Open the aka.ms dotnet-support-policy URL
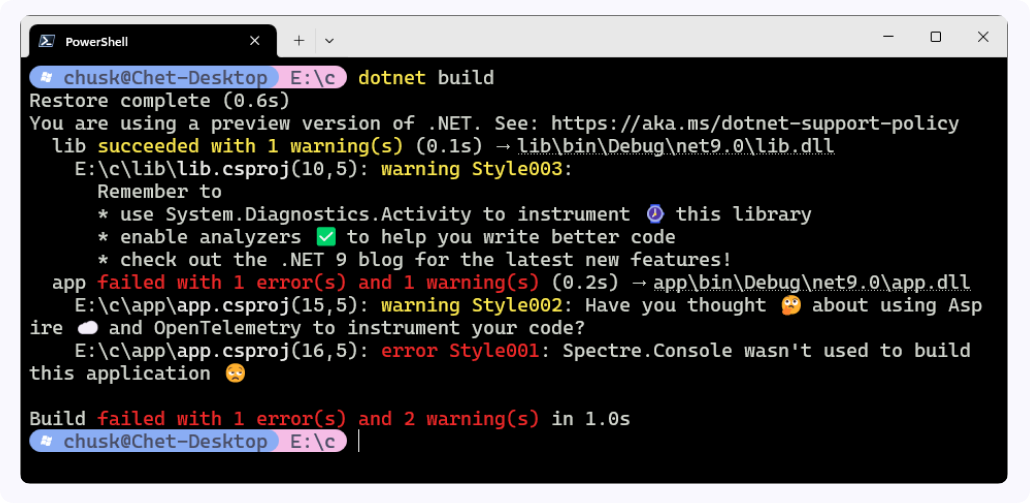This screenshot has height=503, width=1030. pyautogui.click(x=755, y=124)
